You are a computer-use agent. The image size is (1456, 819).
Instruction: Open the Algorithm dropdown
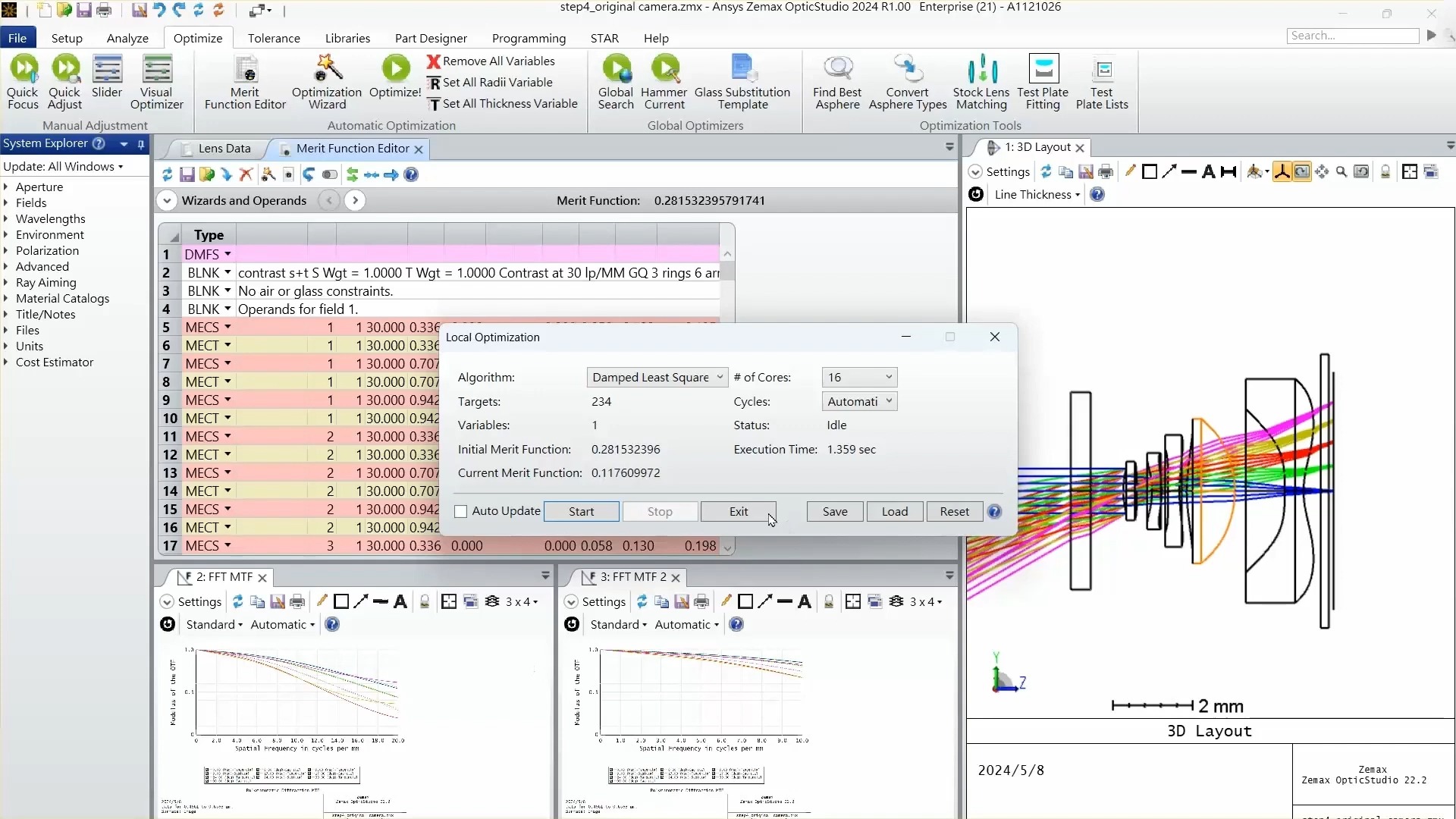coord(657,378)
